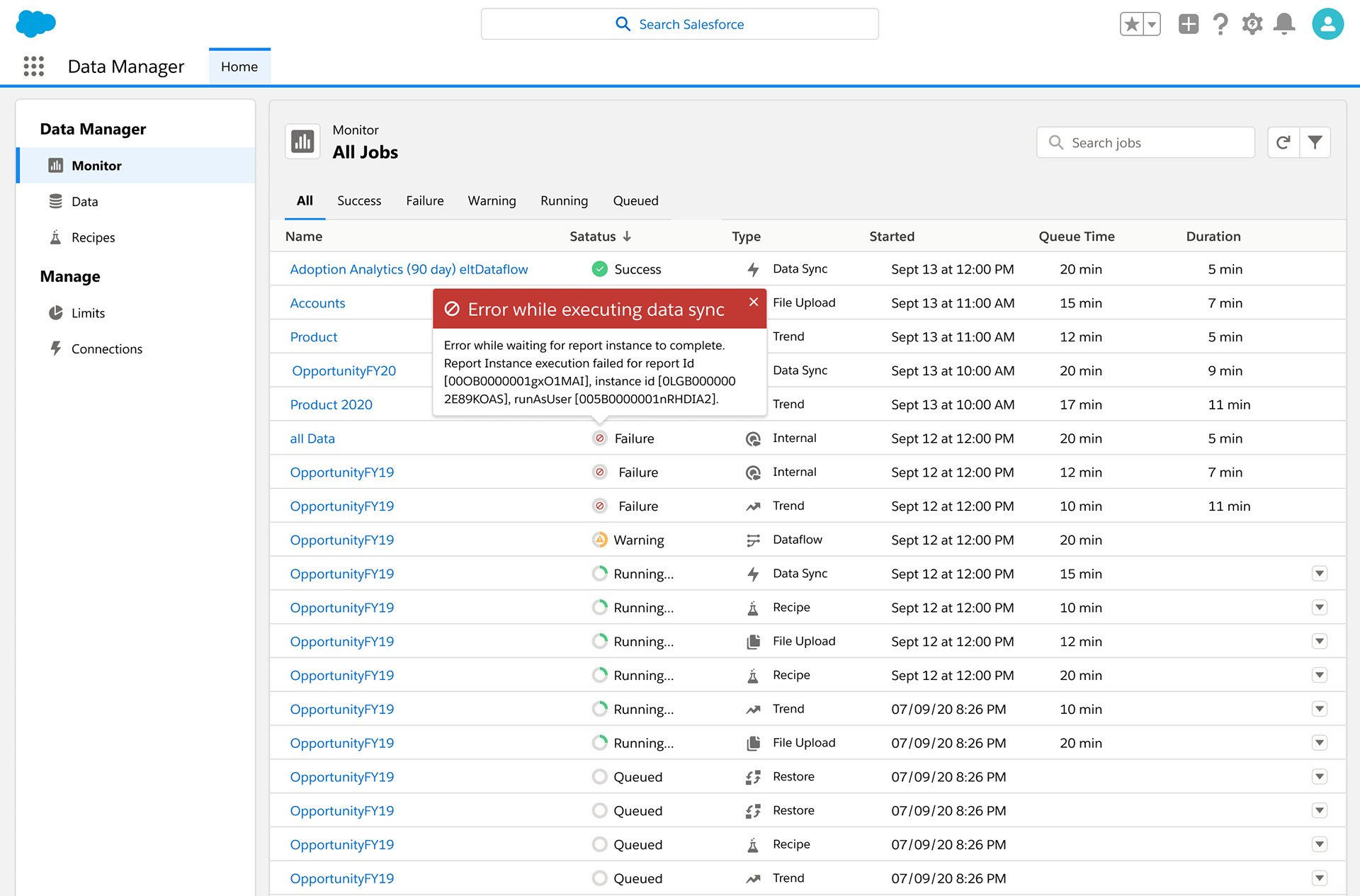Click the Warning triangle status icon

pos(599,540)
